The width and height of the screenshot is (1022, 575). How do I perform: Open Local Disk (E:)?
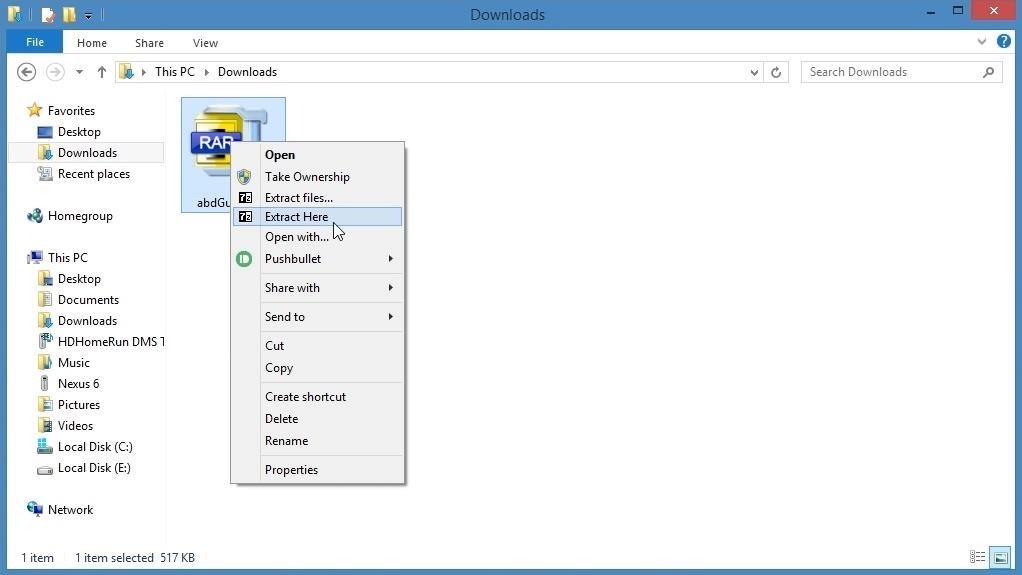[94, 467]
